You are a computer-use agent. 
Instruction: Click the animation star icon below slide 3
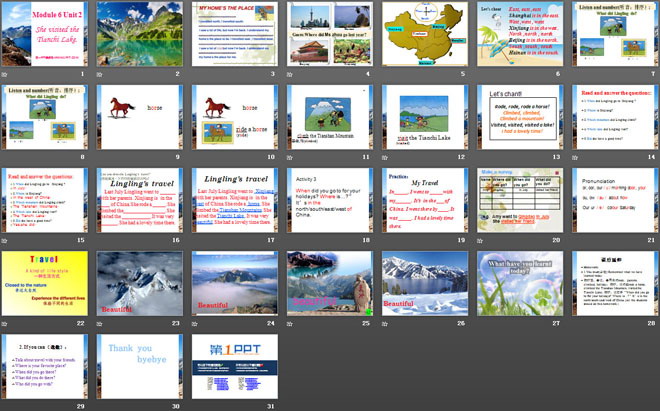click(x=194, y=73)
